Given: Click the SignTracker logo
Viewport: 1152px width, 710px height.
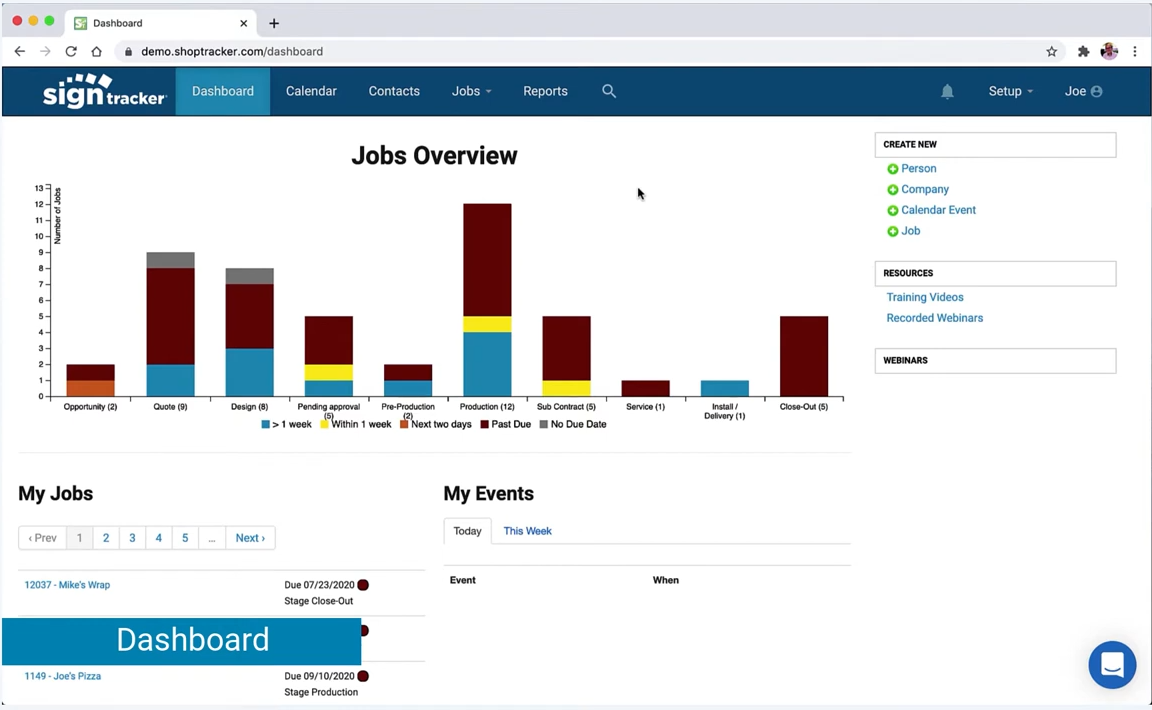Looking at the screenshot, I should [103, 91].
